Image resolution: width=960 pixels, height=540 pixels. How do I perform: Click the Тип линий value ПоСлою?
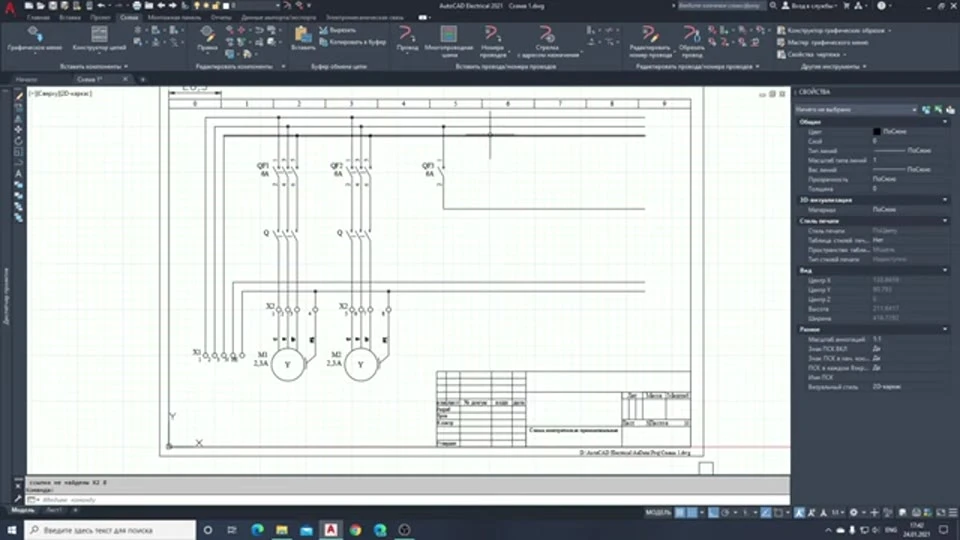point(918,151)
